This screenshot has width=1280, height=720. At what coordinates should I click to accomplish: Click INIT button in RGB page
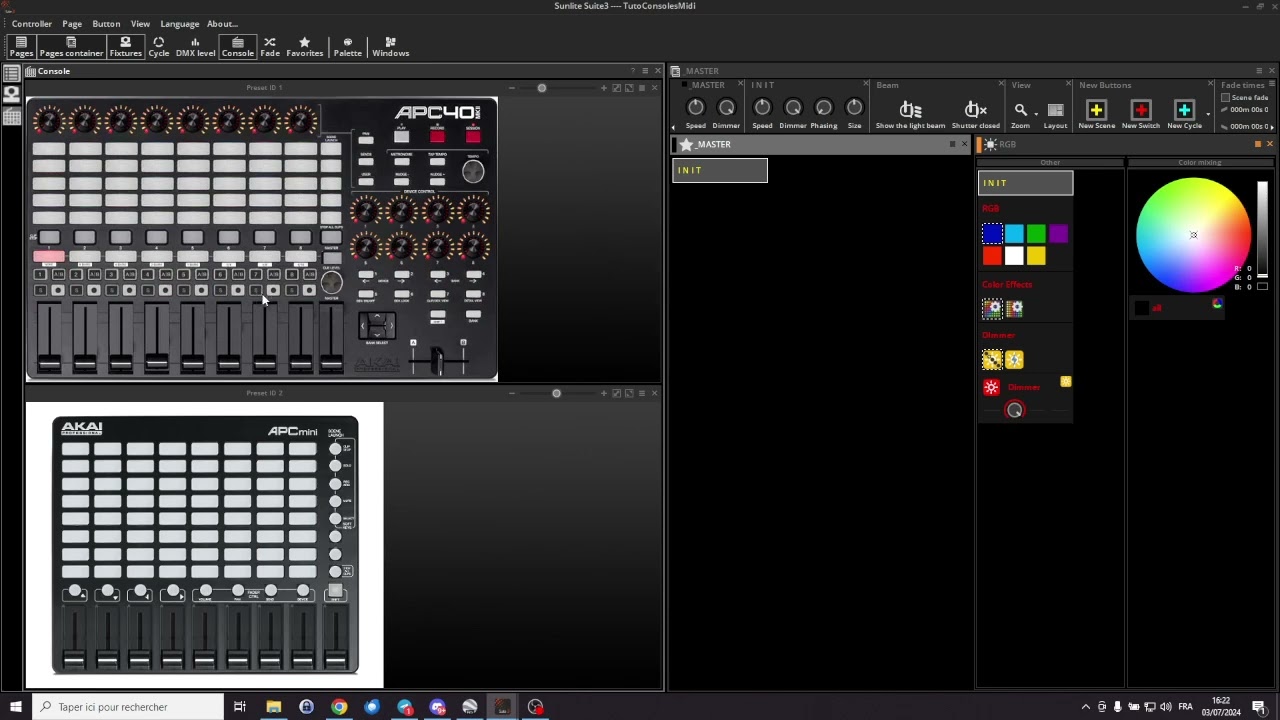1025,183
